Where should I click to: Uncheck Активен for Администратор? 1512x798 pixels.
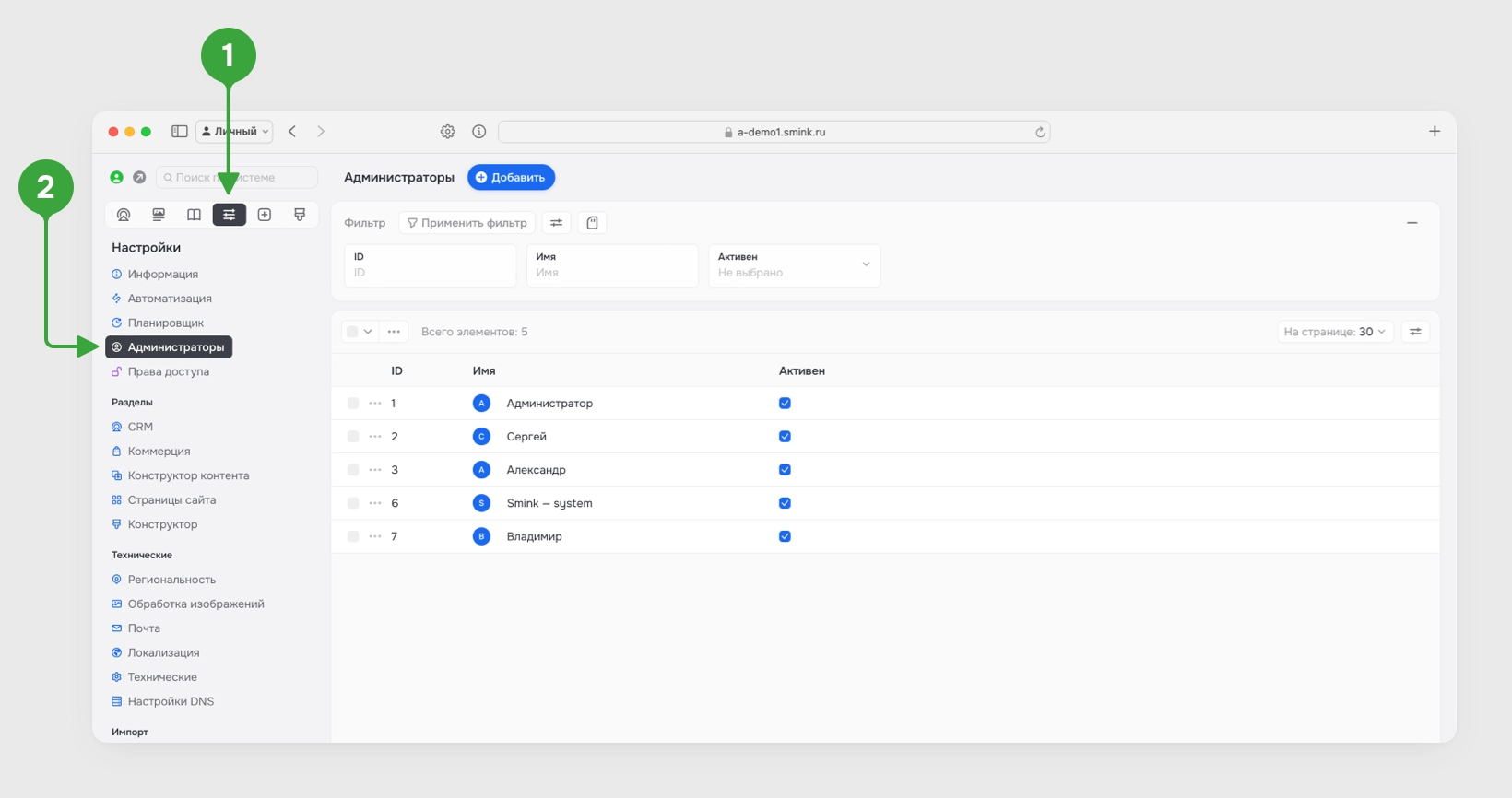pyautogui.click(x=785, y=404)
